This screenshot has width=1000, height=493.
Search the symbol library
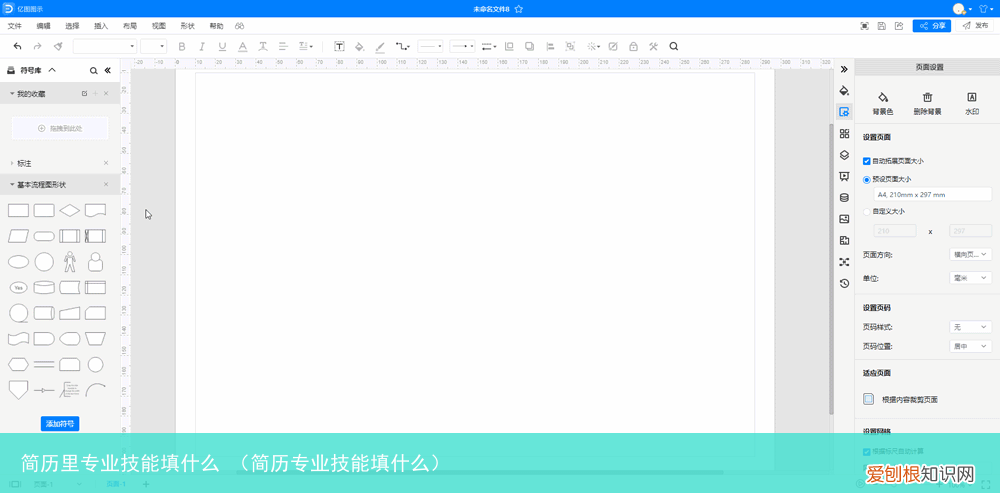[x=94, y=71]
